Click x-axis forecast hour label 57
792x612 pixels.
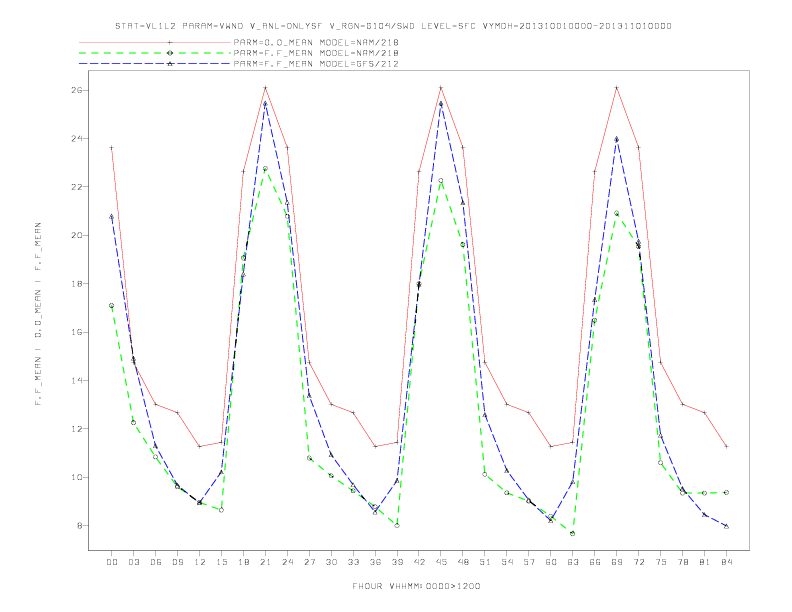[529, 562]
